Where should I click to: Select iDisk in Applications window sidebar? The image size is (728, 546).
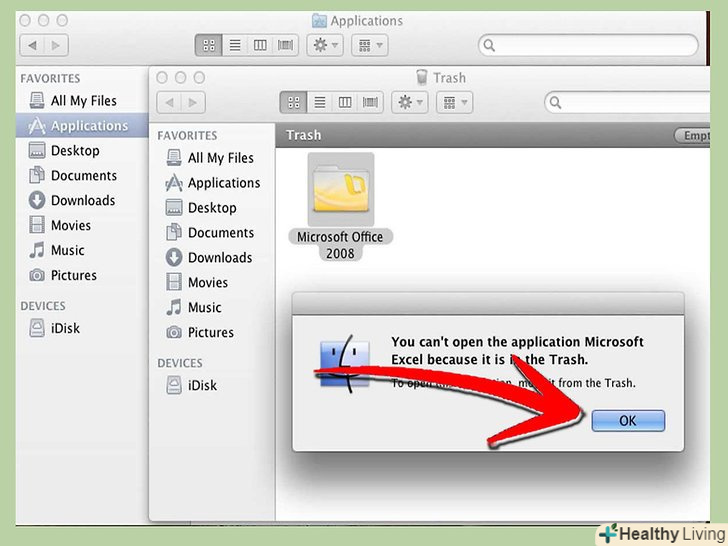pos(54,328)
